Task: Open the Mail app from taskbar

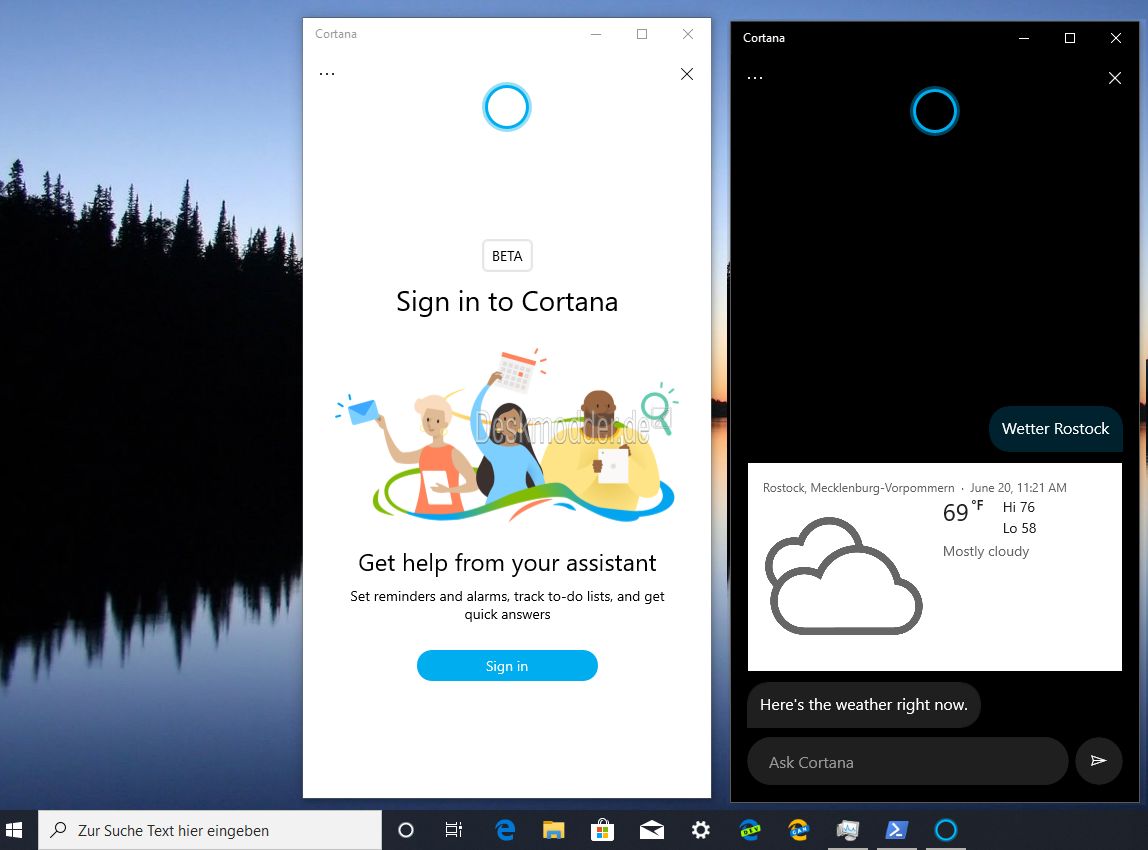Action: [652, 830]
